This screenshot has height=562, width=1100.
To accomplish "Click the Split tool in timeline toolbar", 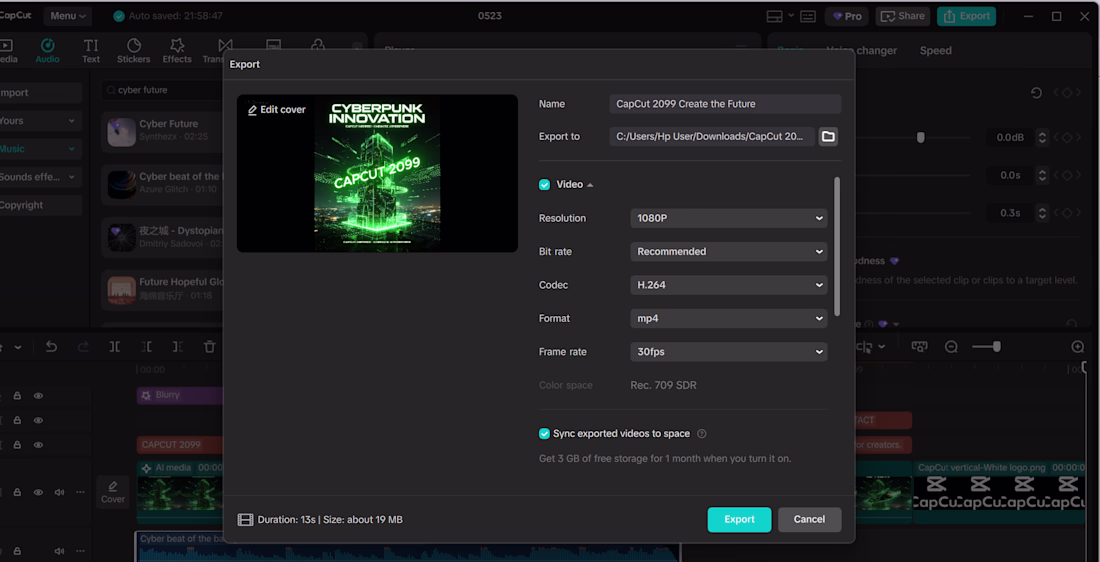I will click(x=114, y=347).
